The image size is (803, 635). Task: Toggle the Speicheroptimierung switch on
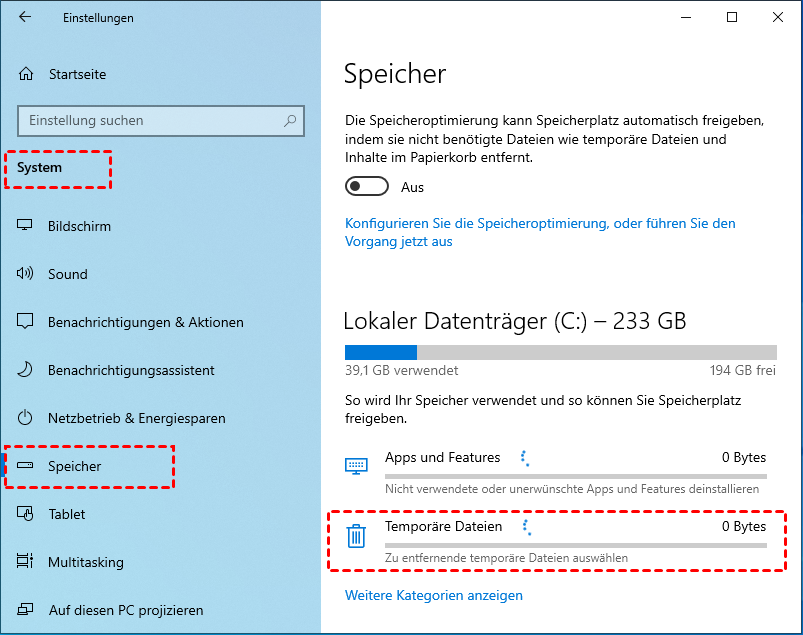tap(366, 187)
